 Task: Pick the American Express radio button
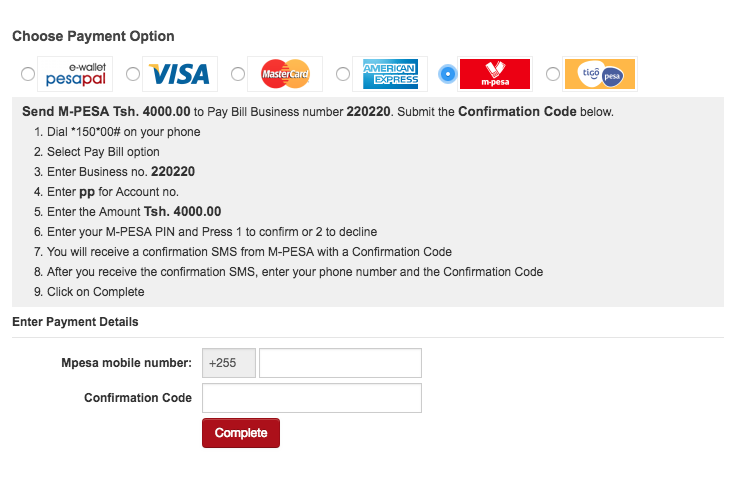coord(343,74)
